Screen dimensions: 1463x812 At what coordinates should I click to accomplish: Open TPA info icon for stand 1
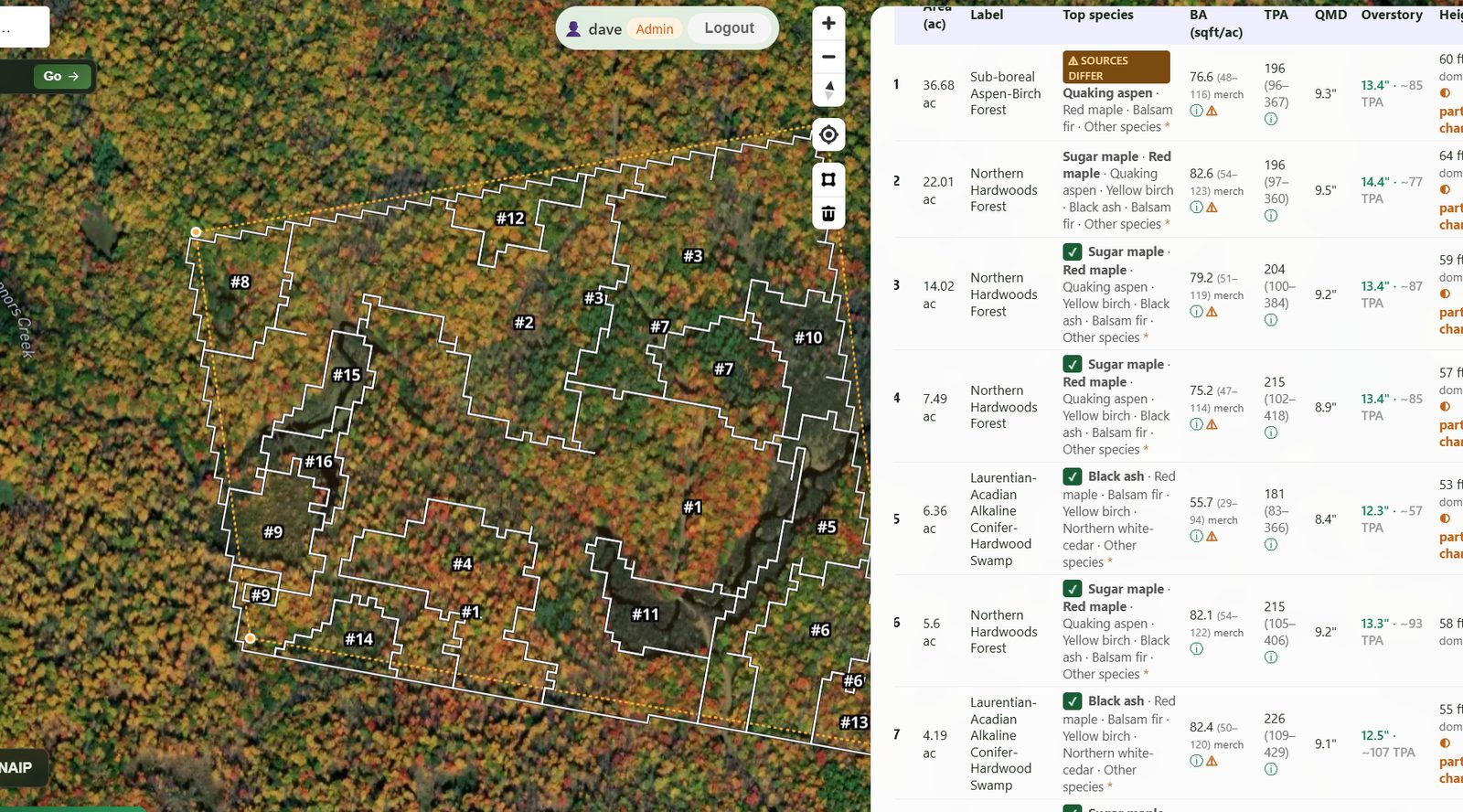coord(1271,119)
